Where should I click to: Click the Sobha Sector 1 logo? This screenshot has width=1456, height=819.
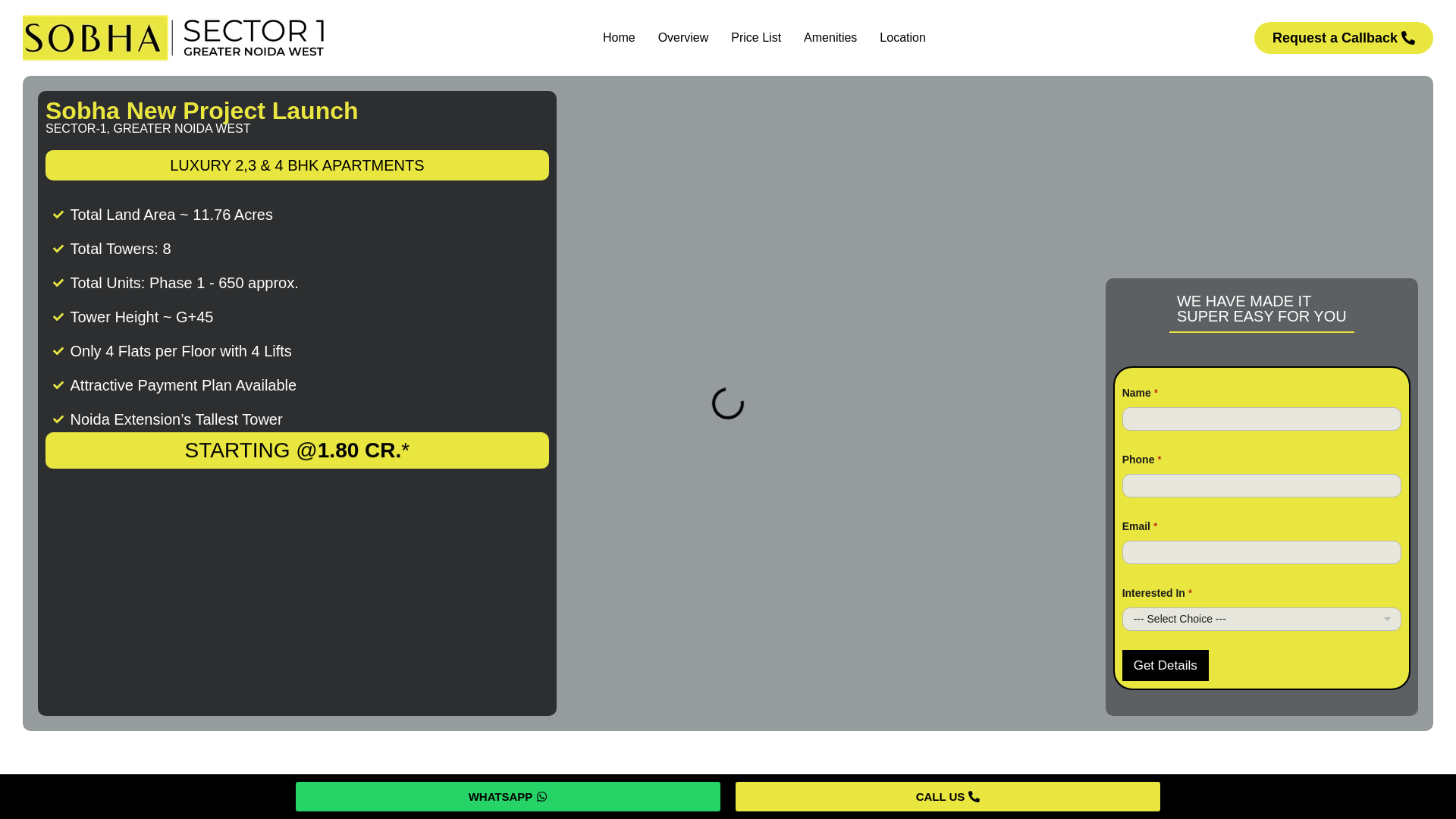coord(174,38)
